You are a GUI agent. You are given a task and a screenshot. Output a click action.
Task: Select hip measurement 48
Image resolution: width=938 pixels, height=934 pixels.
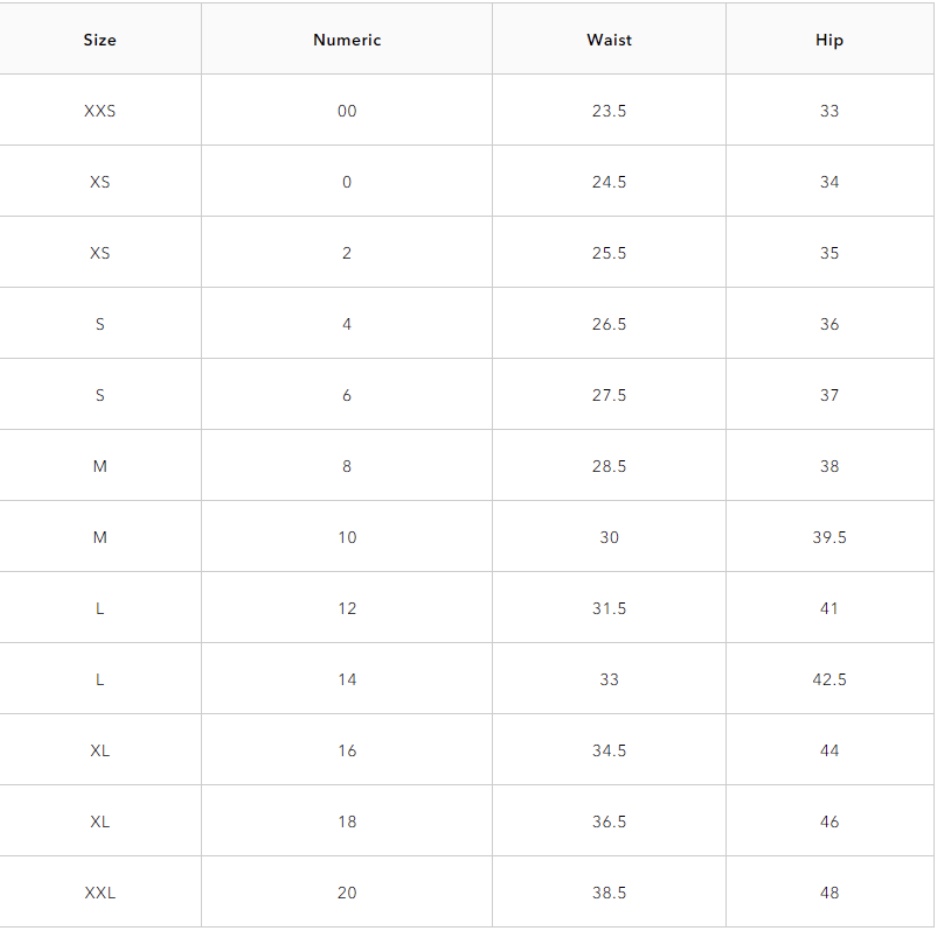click(x=829, y=893)
